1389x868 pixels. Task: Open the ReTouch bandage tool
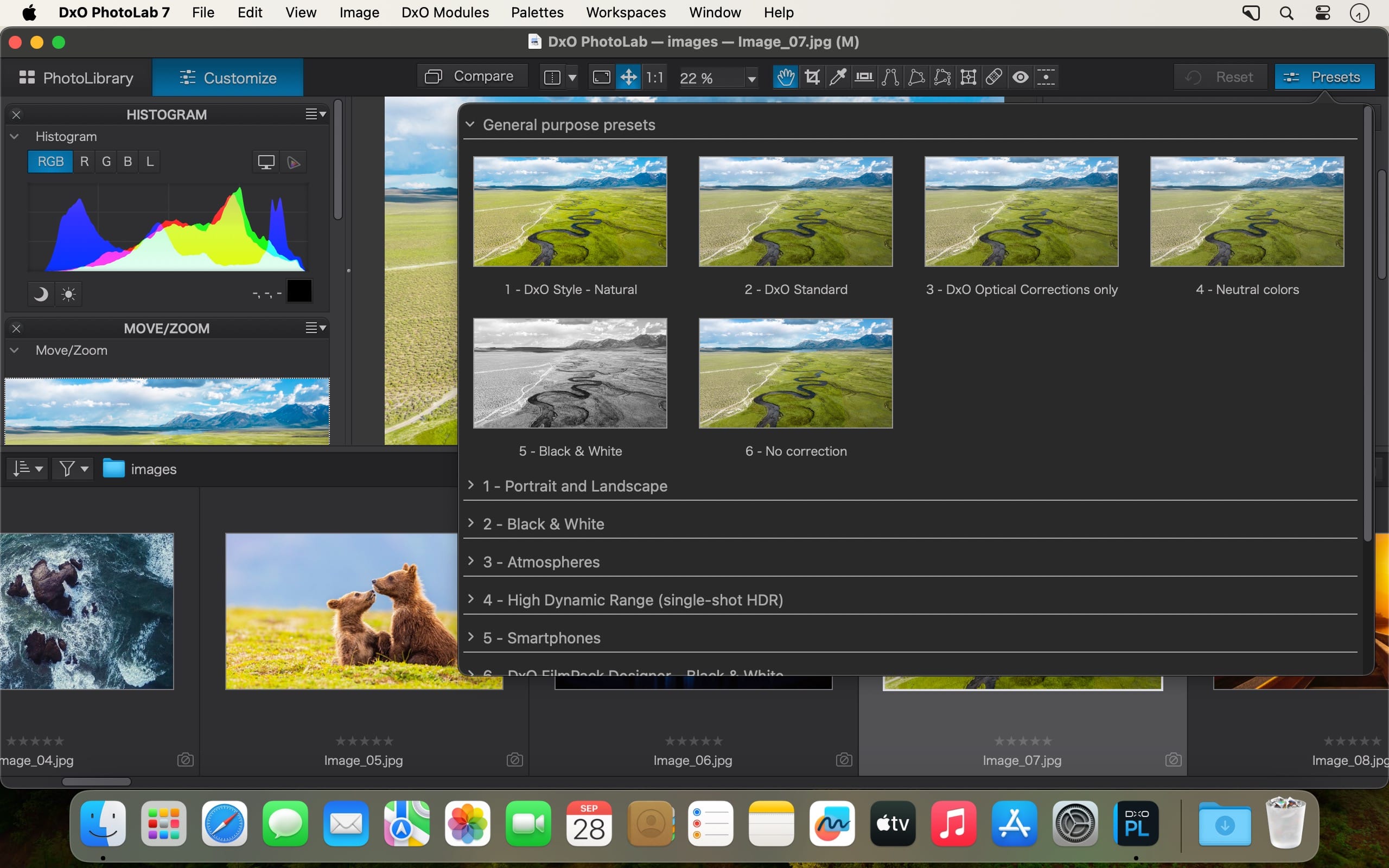coord(994,77)
